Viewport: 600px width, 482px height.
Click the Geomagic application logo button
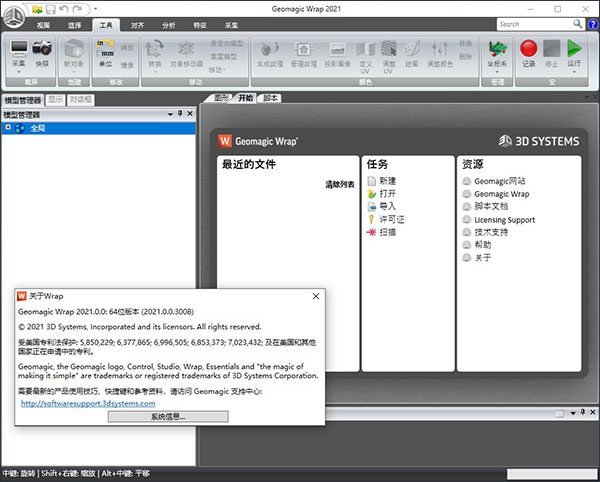coord(14,13)
